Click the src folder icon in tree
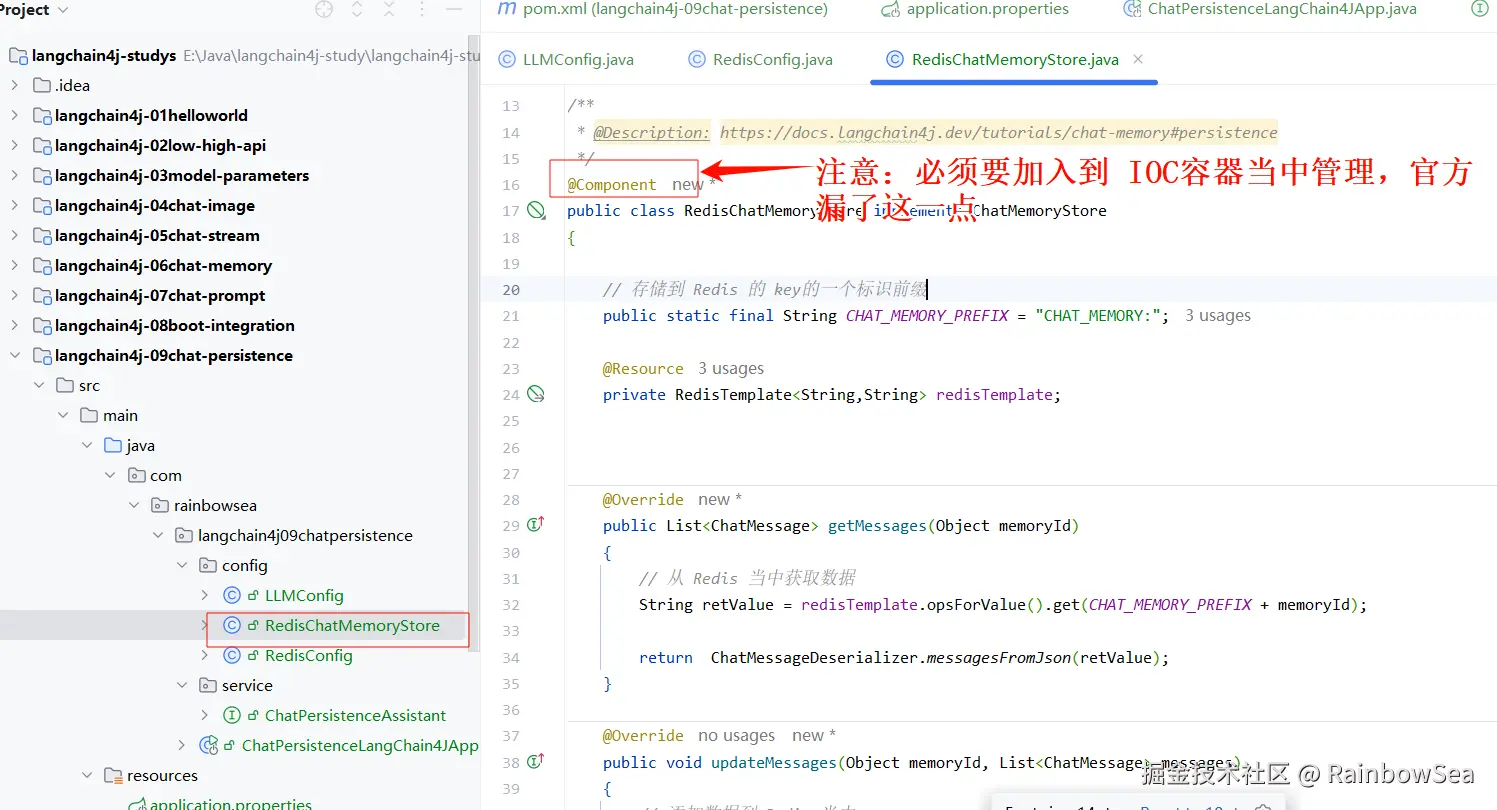This screenshot has height=810, width=1497. (65, 385)
